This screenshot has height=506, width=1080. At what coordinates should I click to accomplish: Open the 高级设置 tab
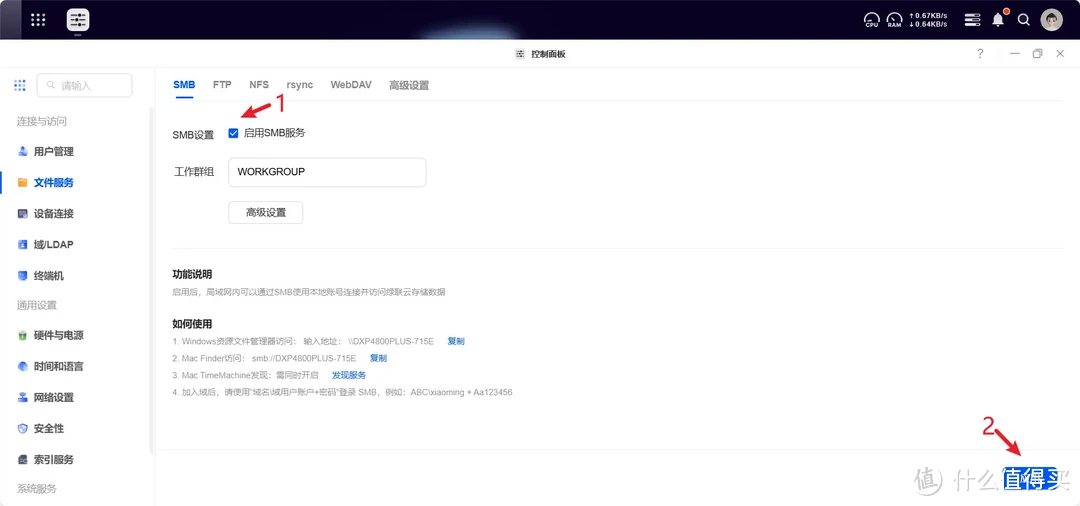[409, 85]
